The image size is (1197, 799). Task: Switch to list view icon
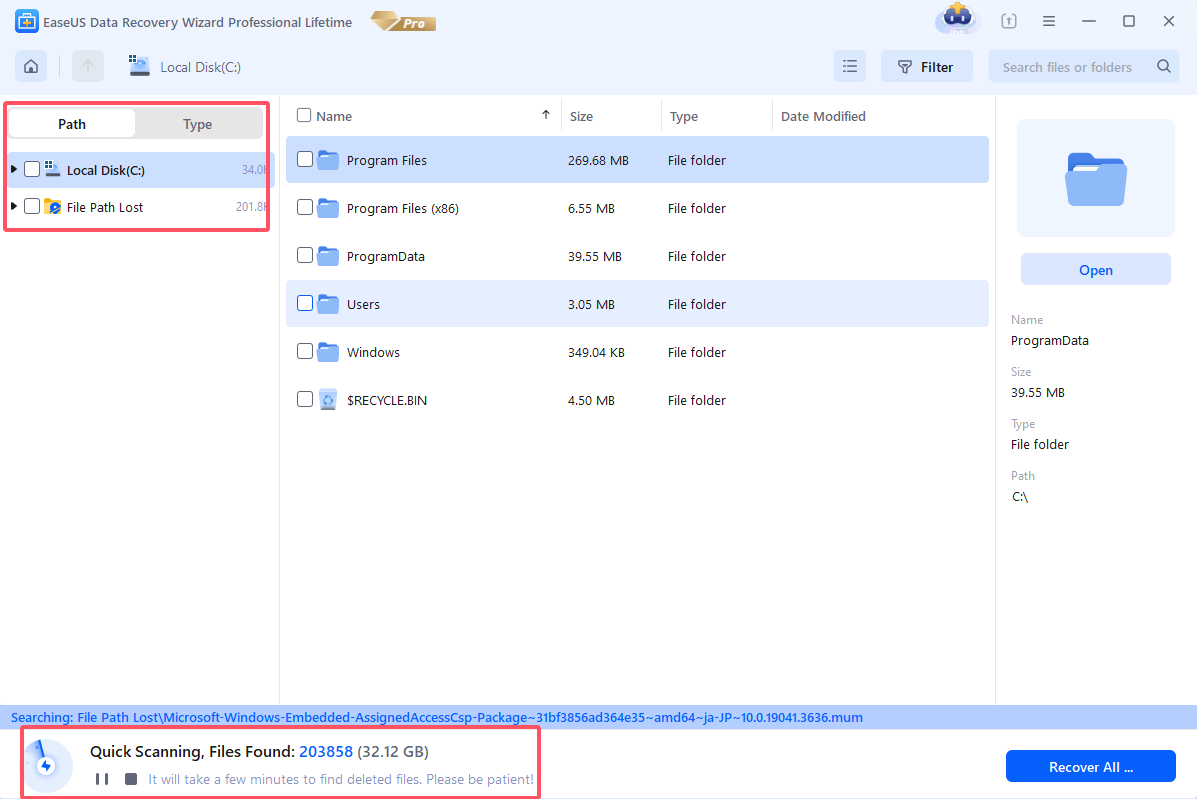(850, 66)
